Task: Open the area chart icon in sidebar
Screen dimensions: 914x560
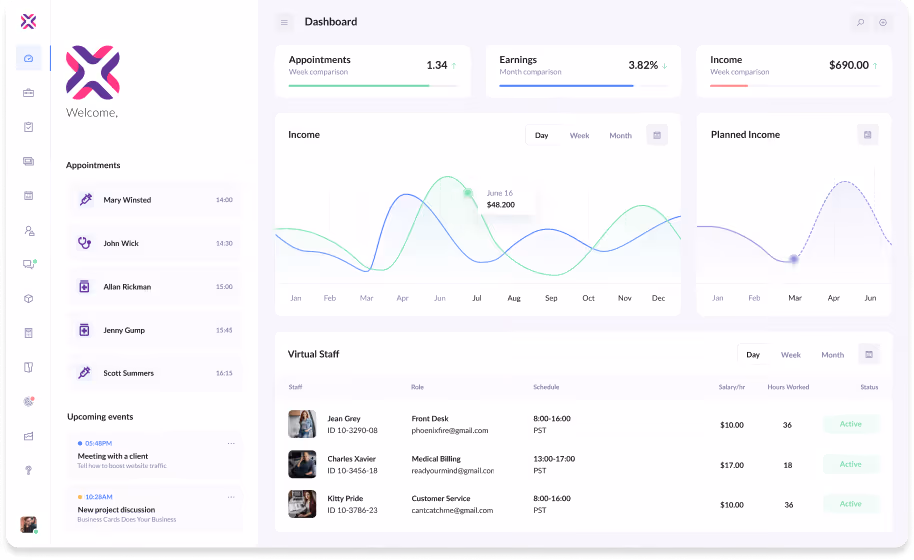Action: click(x=29, y=436)
